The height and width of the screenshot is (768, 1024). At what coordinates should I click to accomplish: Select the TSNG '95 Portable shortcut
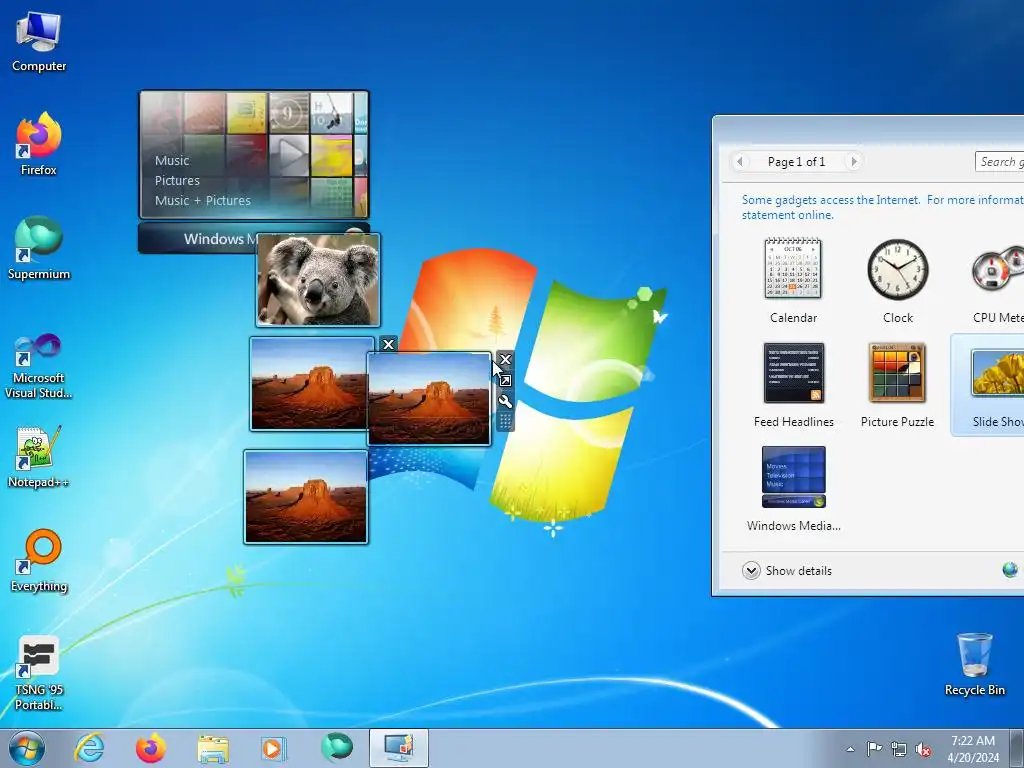[x=39, y=673]
